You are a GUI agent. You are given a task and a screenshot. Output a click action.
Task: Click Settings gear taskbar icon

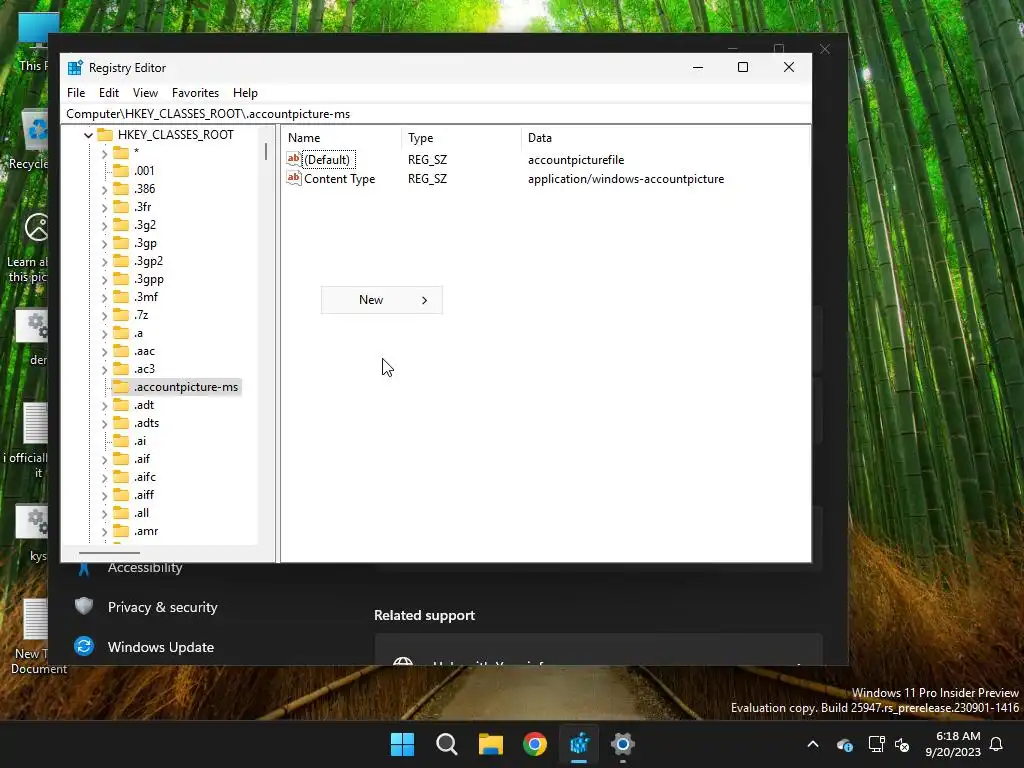pos(623,744)
